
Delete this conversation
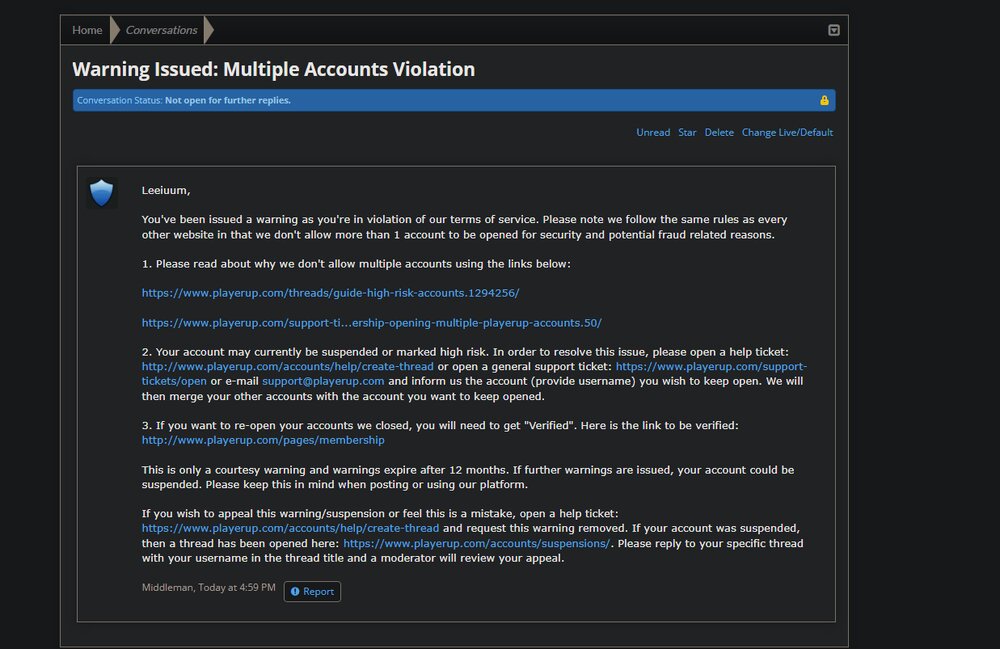[719, 133]
